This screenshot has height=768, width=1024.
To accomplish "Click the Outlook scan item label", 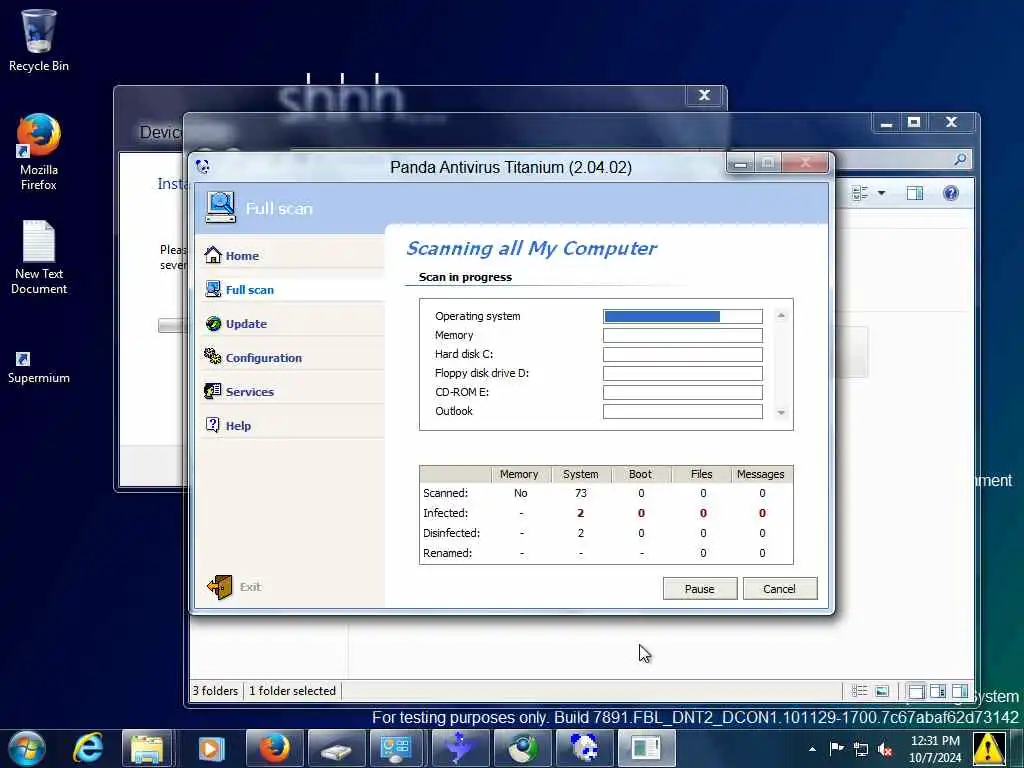I will 453,411.
